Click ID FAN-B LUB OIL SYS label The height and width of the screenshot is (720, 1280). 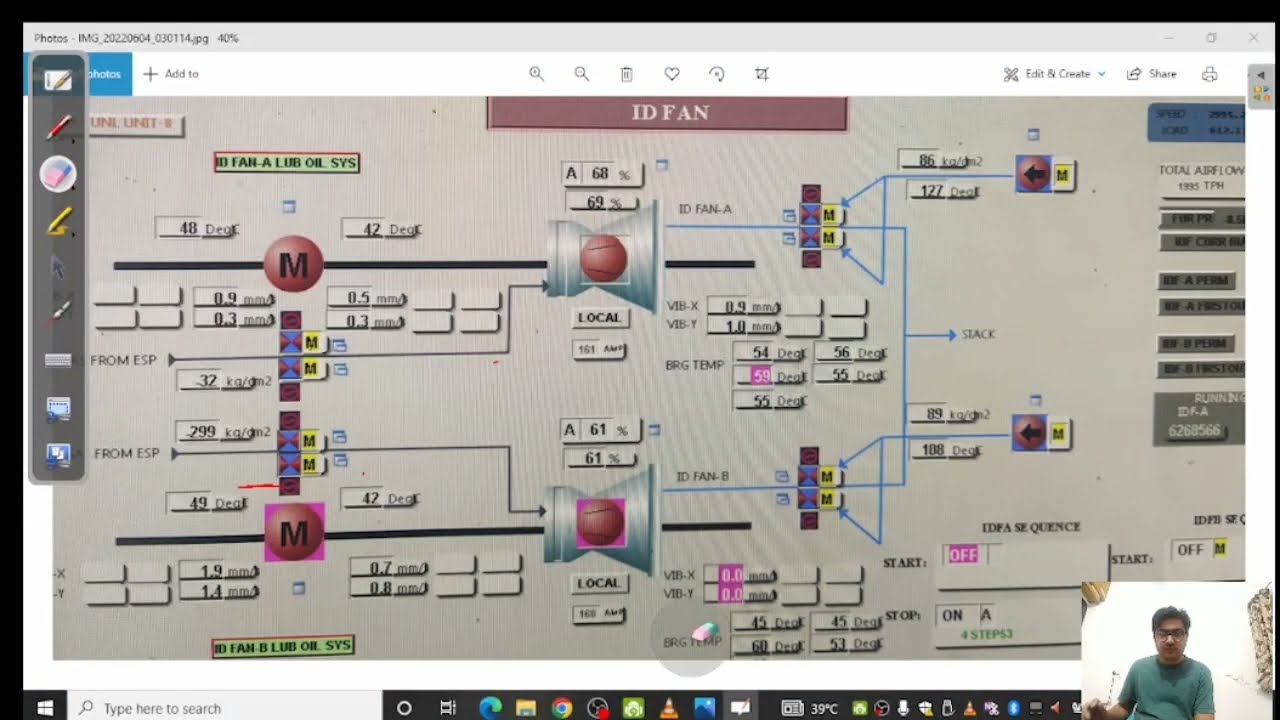(284, 647)
